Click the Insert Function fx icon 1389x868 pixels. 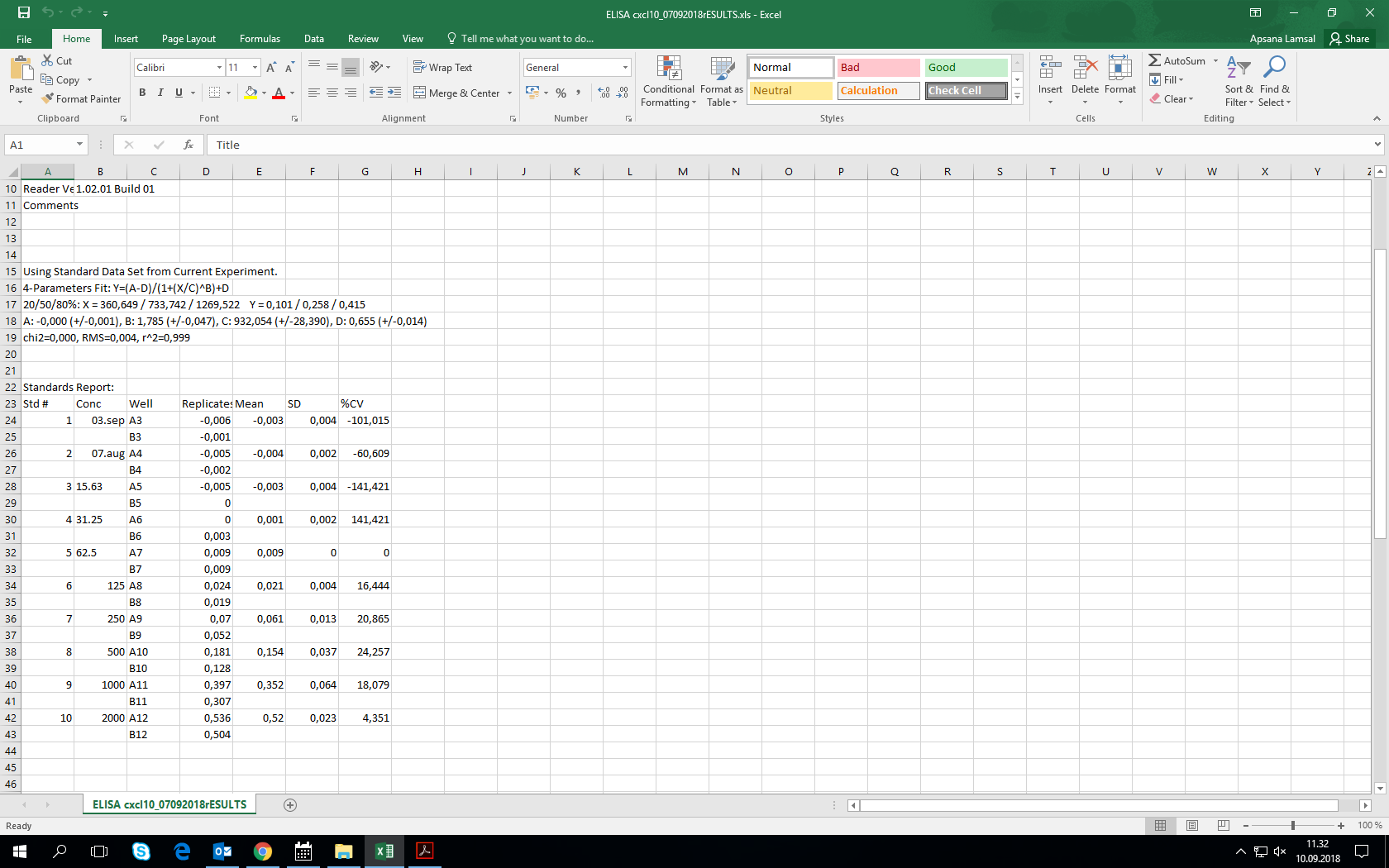(189, 145)
